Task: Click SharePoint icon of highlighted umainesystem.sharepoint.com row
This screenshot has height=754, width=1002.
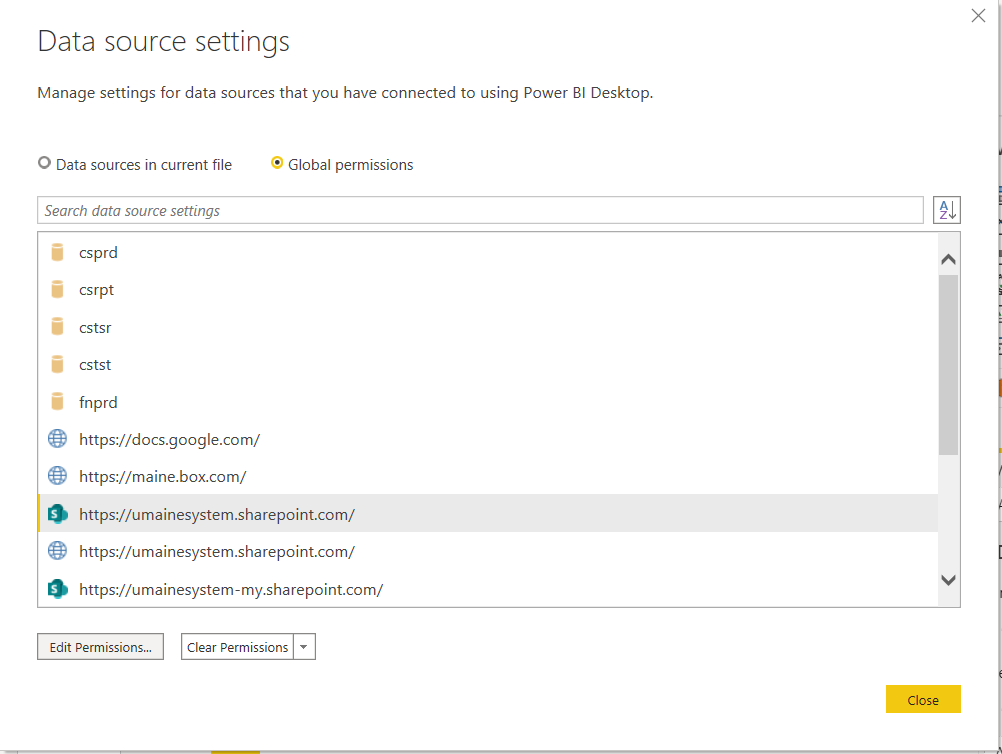Action: 58,514
